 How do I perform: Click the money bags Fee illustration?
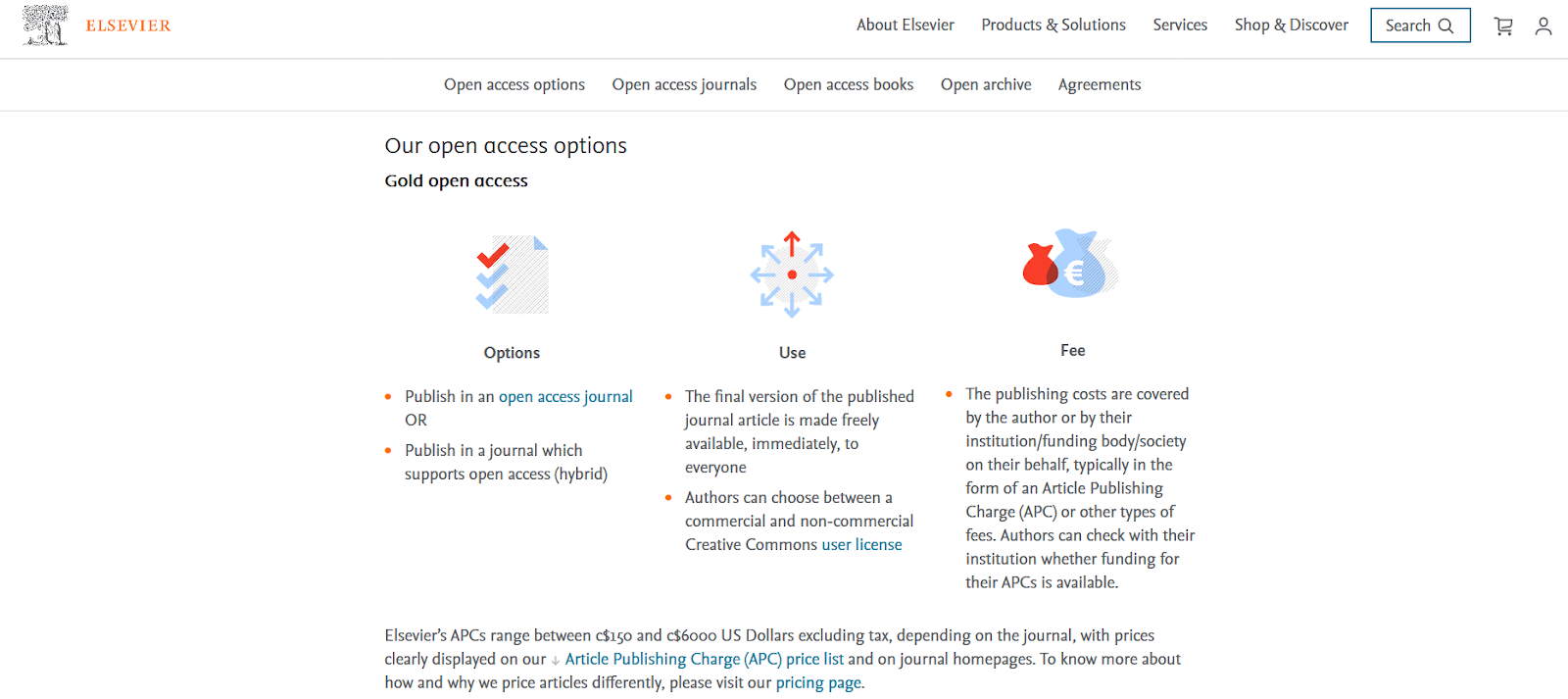1070,264
